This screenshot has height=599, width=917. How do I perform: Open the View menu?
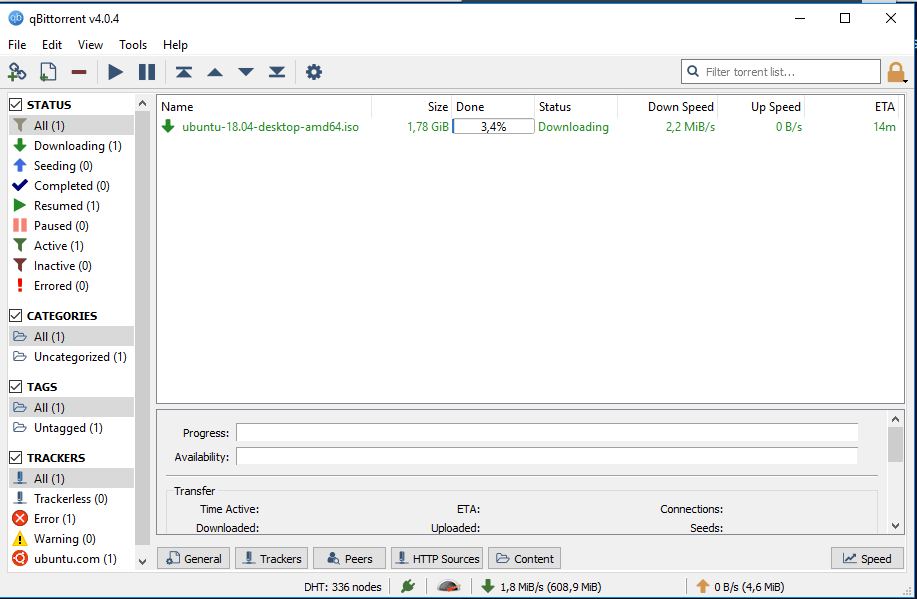(90, 45)
